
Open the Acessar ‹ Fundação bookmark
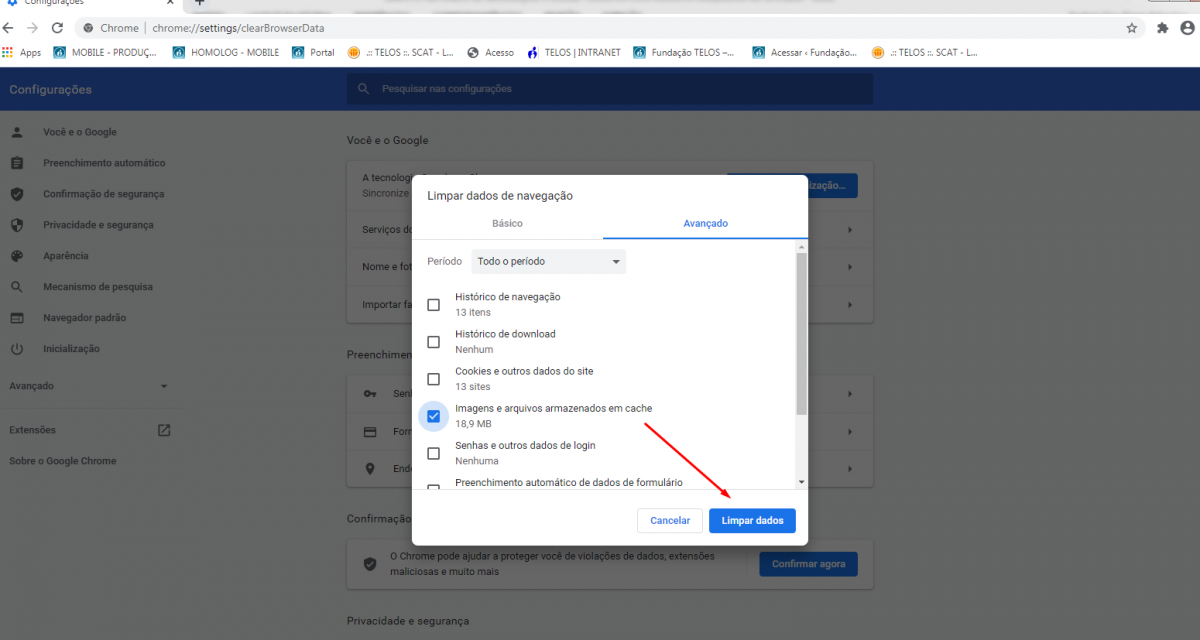[x=805, y=53]
